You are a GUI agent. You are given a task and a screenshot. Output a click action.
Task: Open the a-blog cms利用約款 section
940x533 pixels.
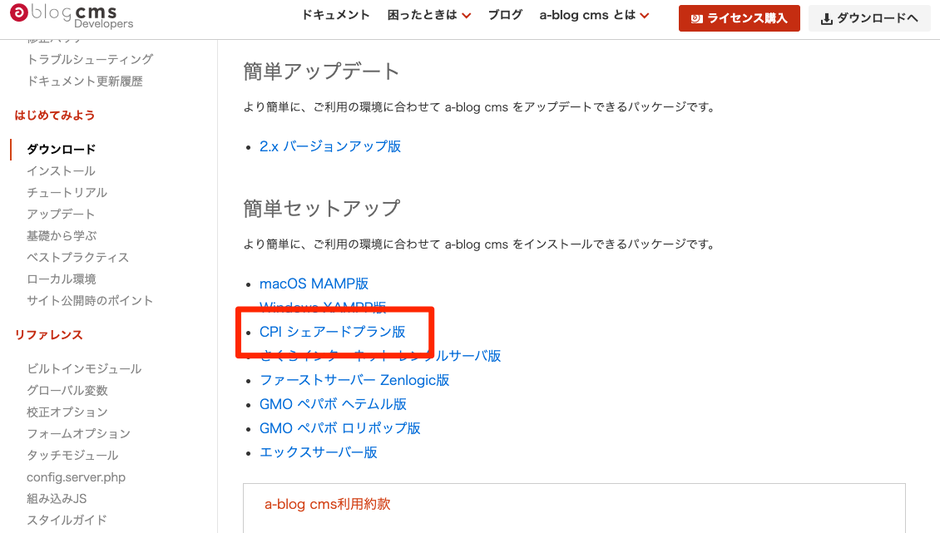coord(327,504)
